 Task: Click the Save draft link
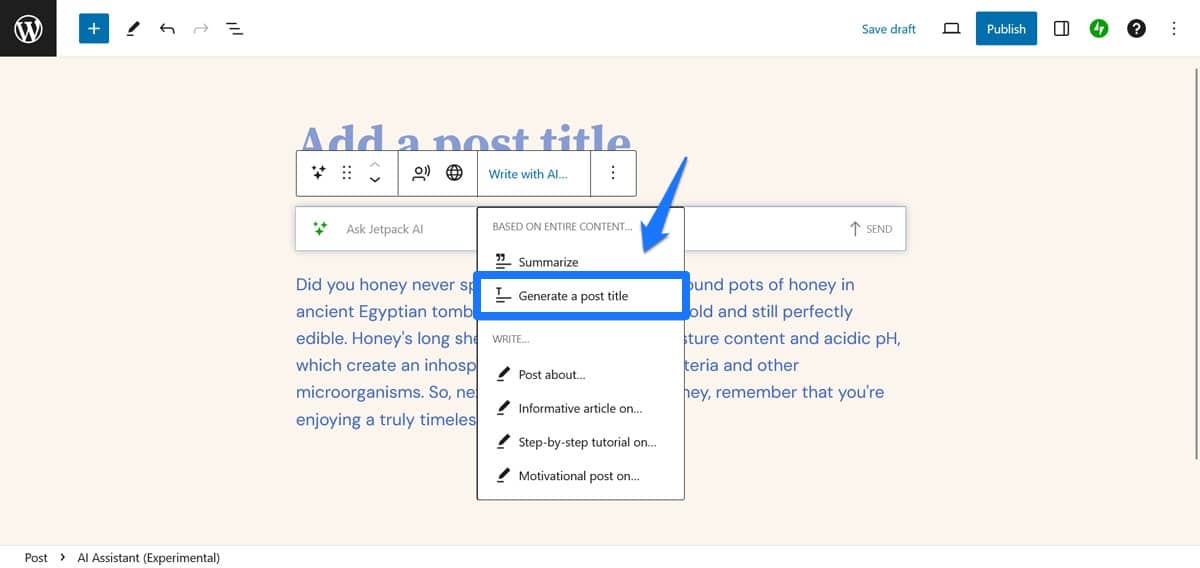(x=888, y=29)
